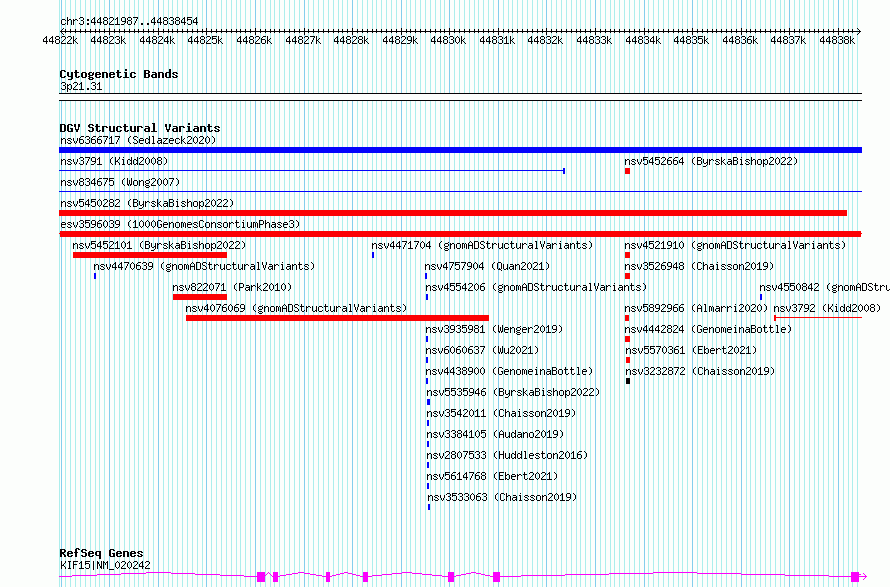Click the chr3:44821987..44838454 region label
This screenshot has height=587, width=890.
click(129, 21)
